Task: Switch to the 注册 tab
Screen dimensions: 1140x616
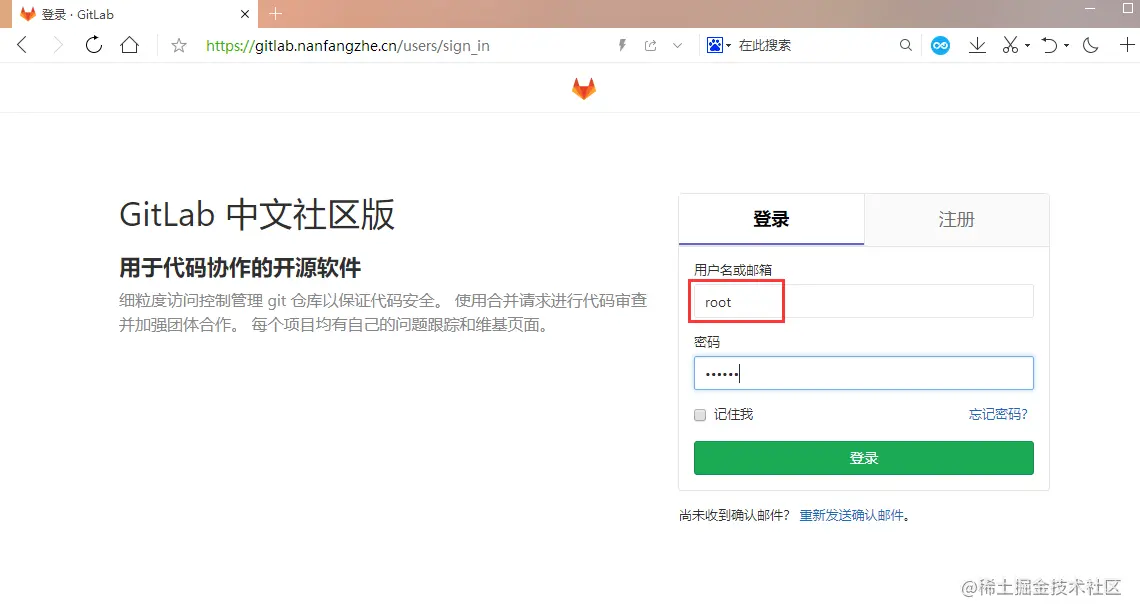Action: (956, 219)
